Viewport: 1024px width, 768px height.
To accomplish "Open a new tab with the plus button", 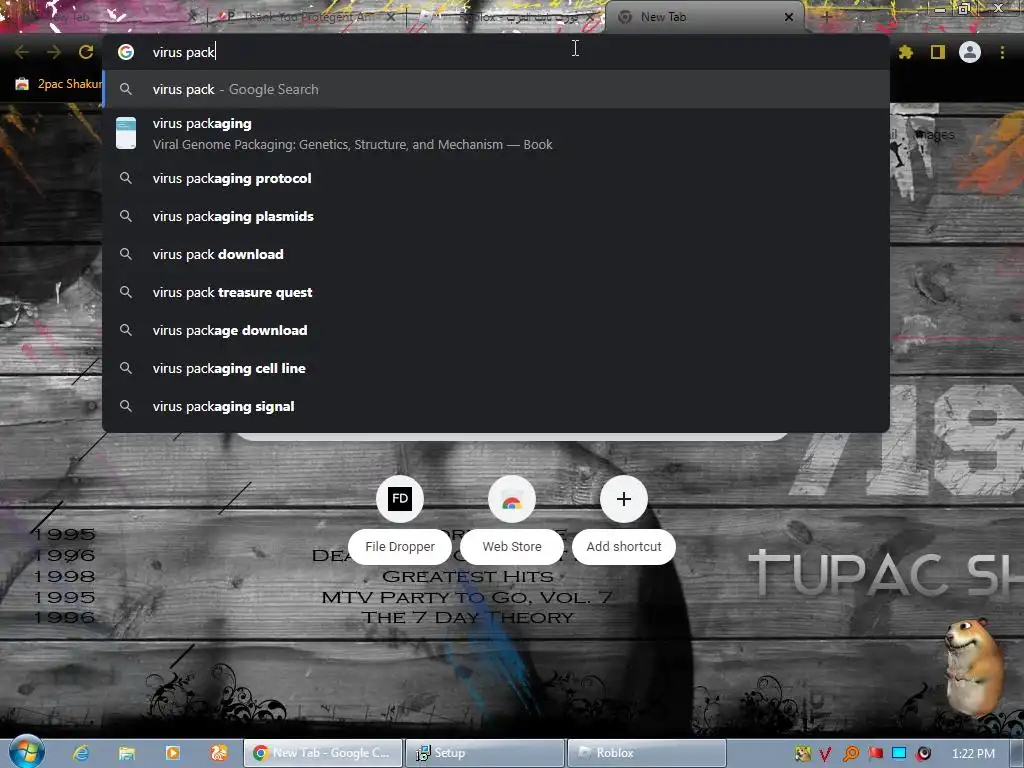I will (826, 17).
